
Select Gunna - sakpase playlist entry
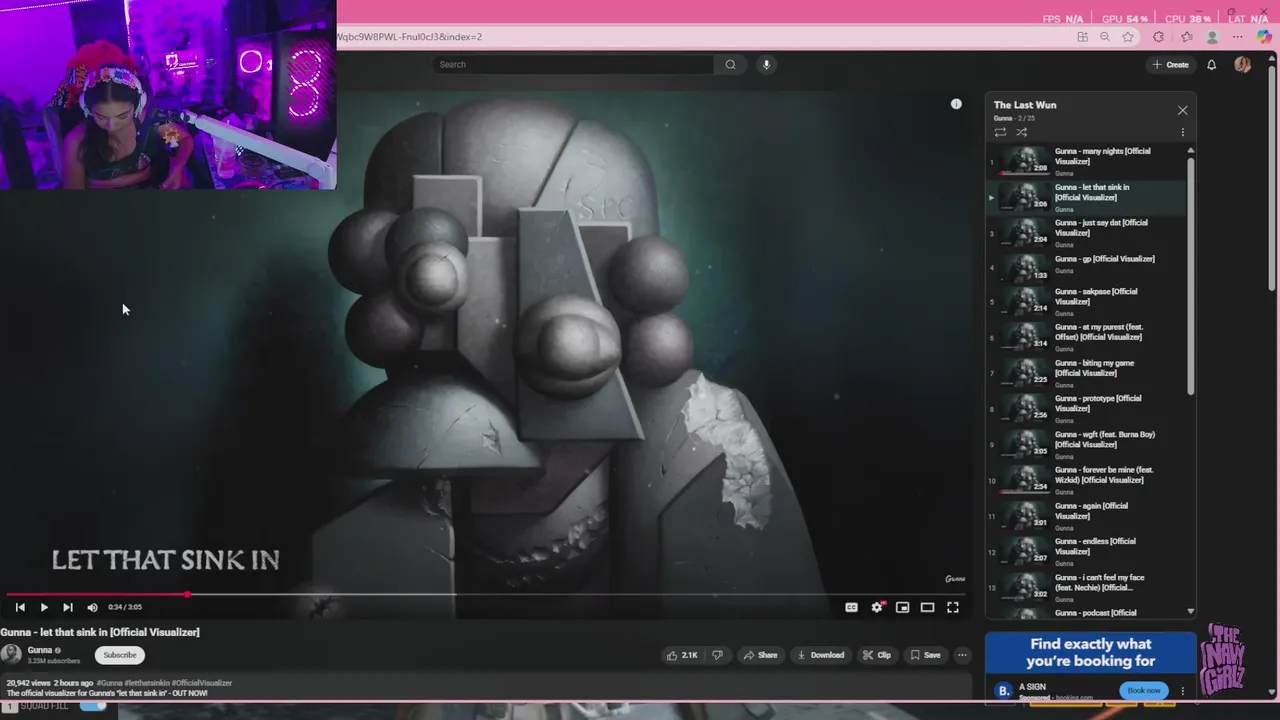tap(1087, 301)
